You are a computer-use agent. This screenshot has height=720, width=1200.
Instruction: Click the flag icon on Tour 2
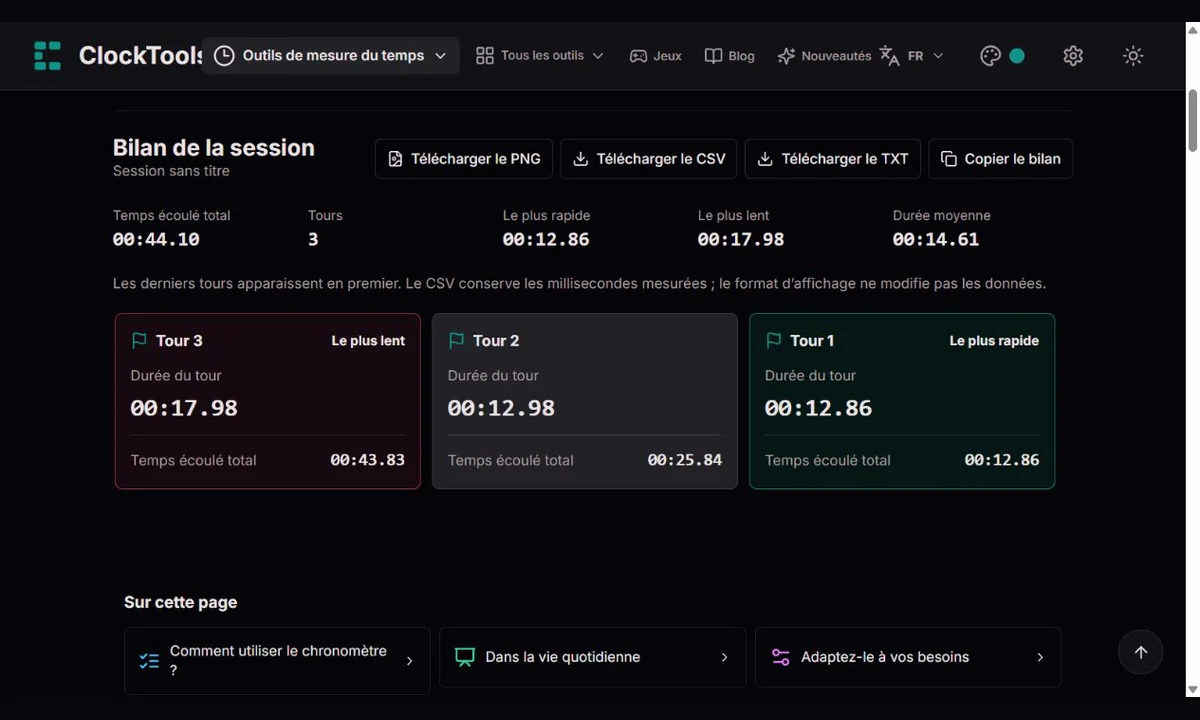[456, 341]
